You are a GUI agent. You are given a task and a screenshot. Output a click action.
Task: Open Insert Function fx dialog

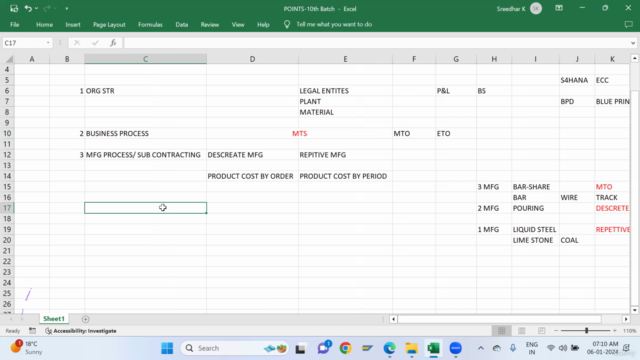(x=113, y=43)
